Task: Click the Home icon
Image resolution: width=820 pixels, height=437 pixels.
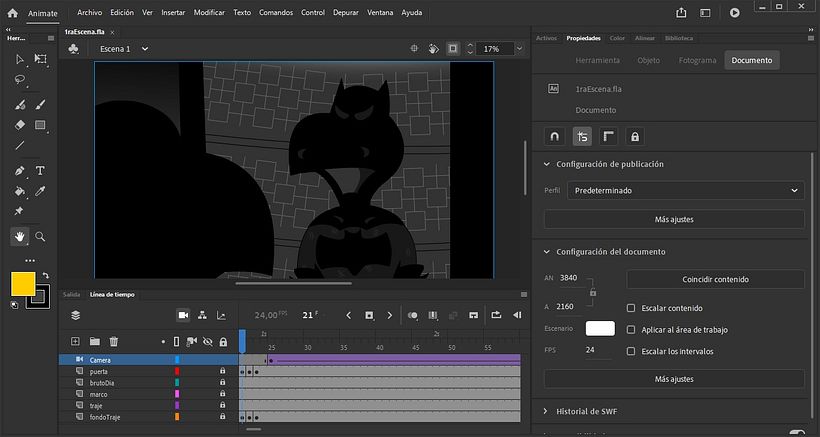Action: tap(13, 13)
